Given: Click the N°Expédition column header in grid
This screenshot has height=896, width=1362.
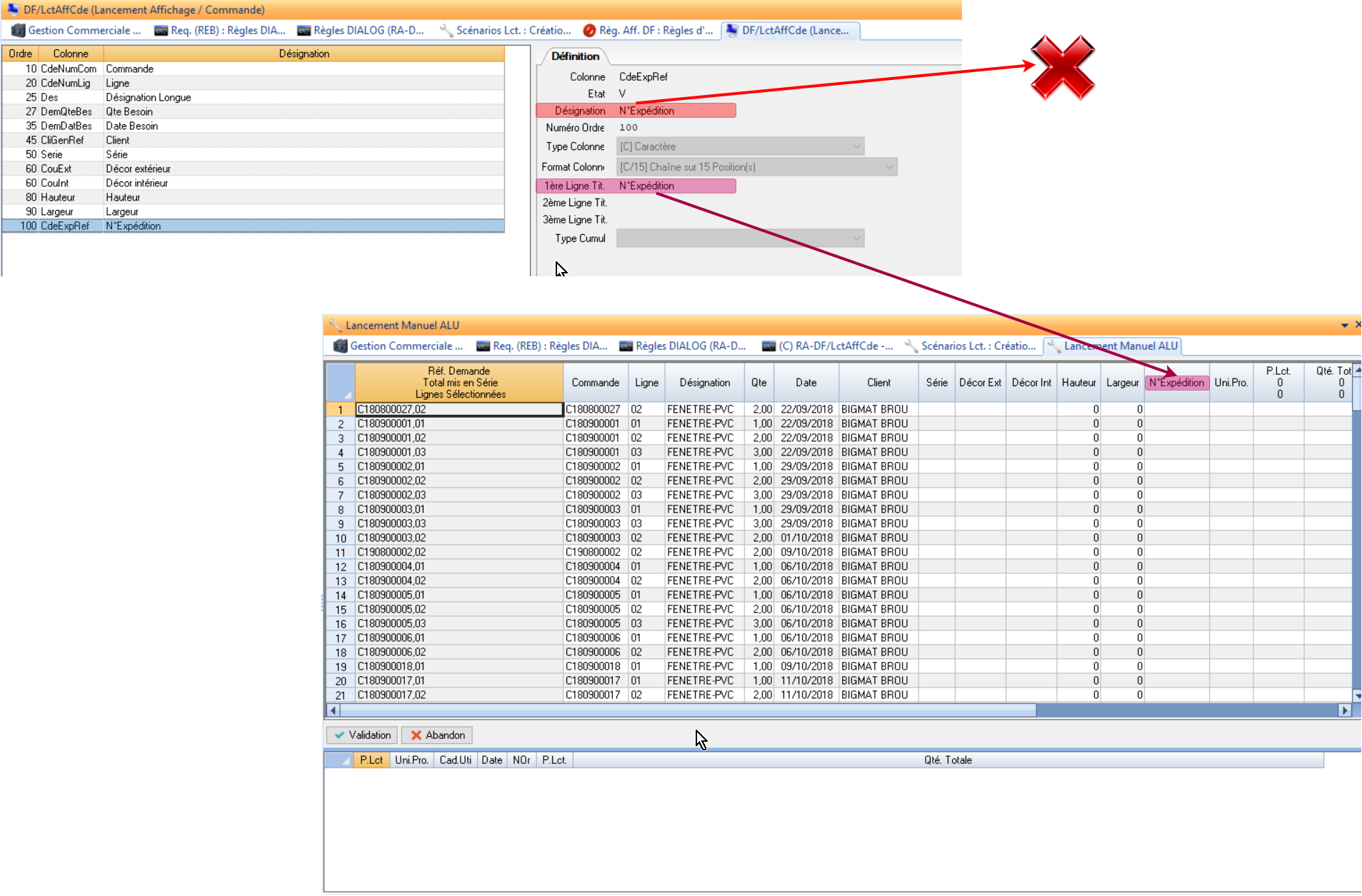Looking at the screenshot, I should (x=1176, y=383).
